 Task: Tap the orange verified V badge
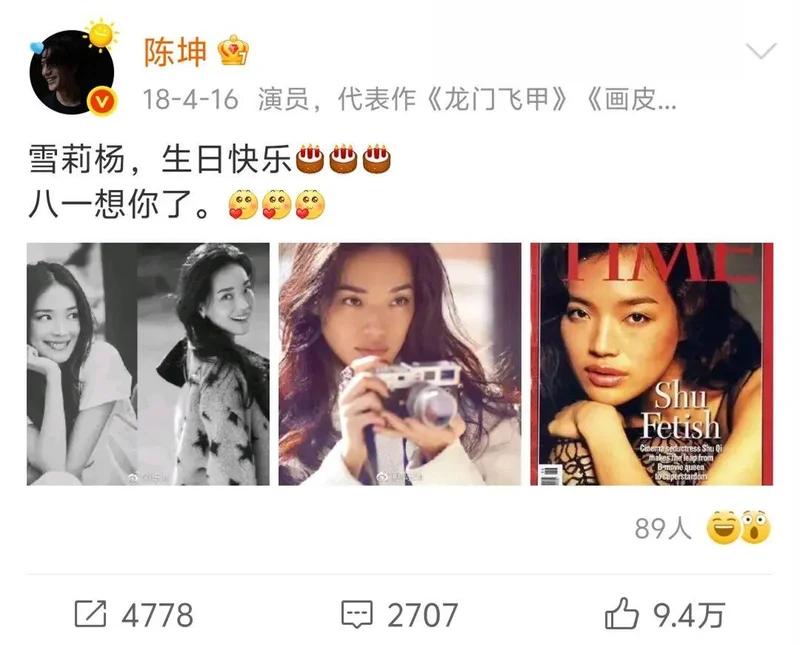102,102
